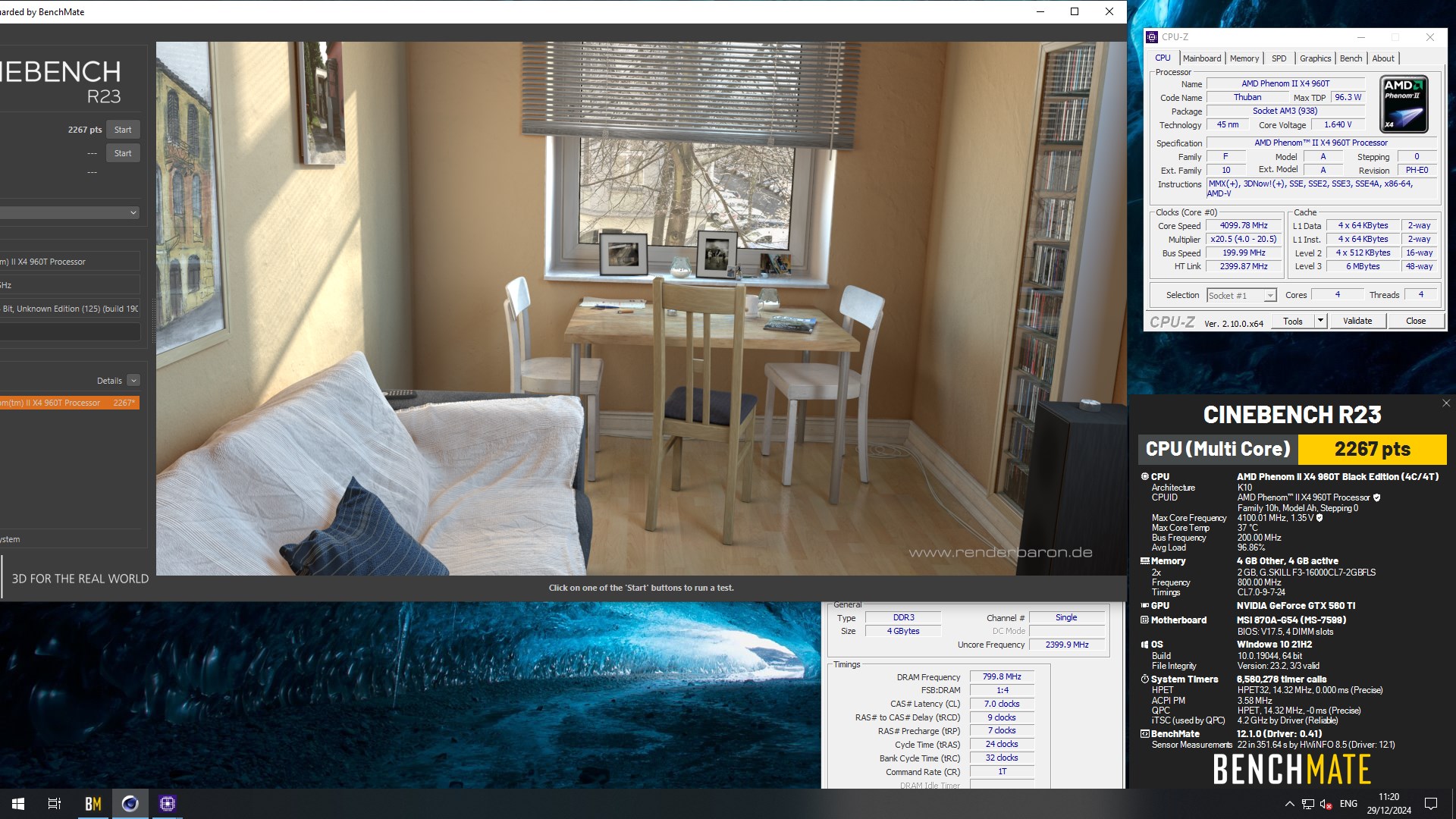Viewport: 1456px width, 819px height.
Task: Switch to the Mainboard tab in CPU-Z
Action: click(1202, 58)
